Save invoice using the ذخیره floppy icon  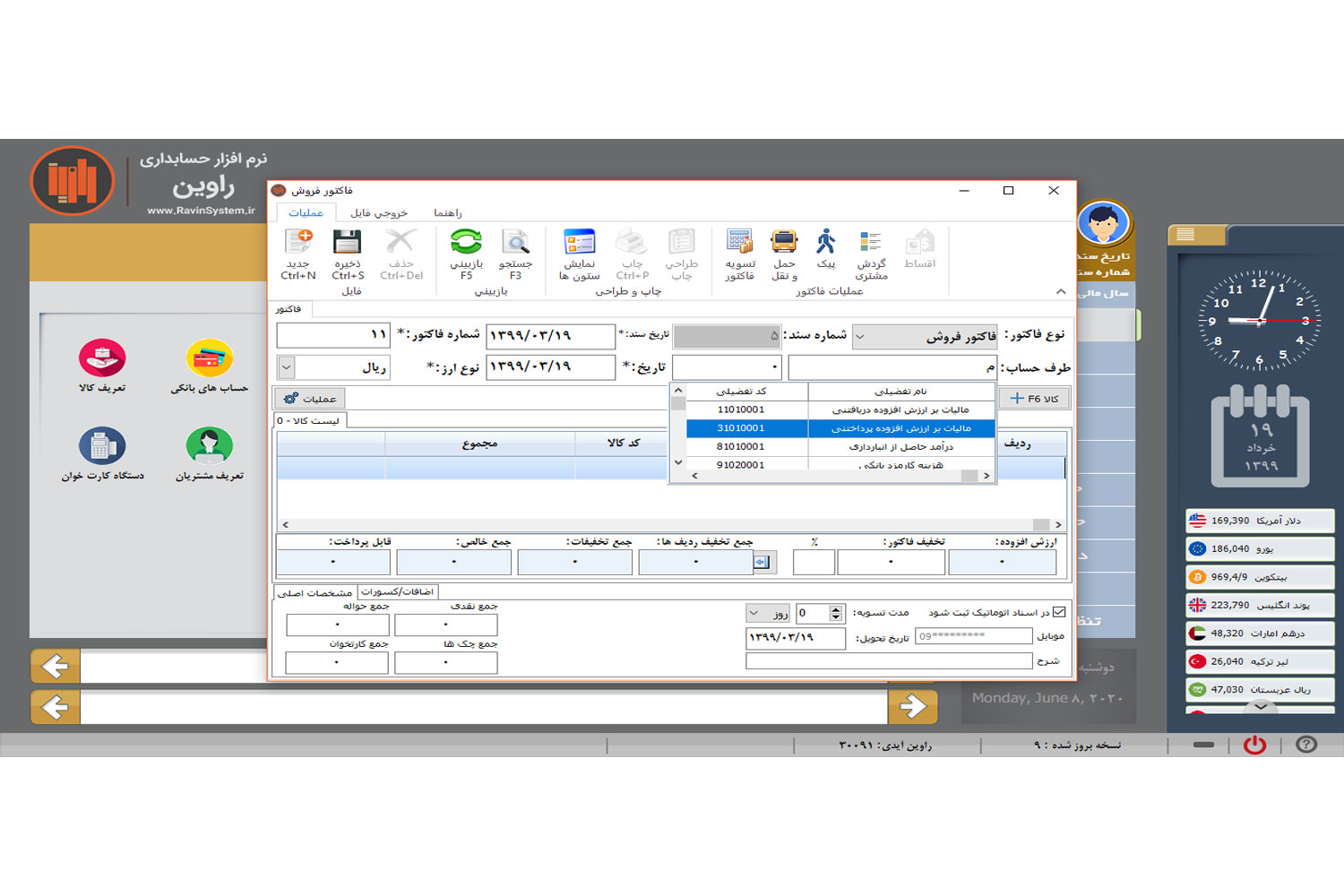click(x=348, y=244)
